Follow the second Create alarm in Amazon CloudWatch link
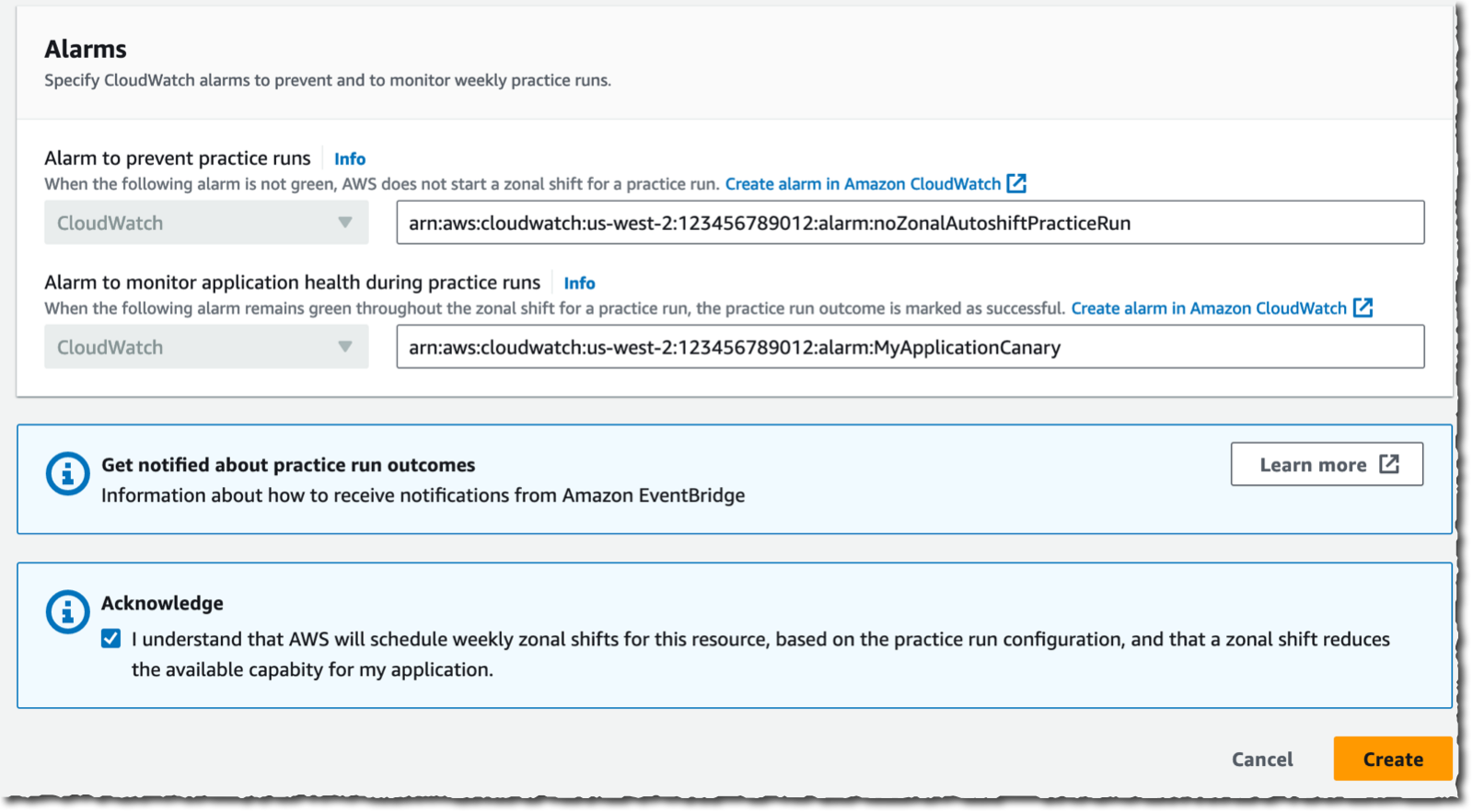 pyautogui.click(x=1209, y=308)
